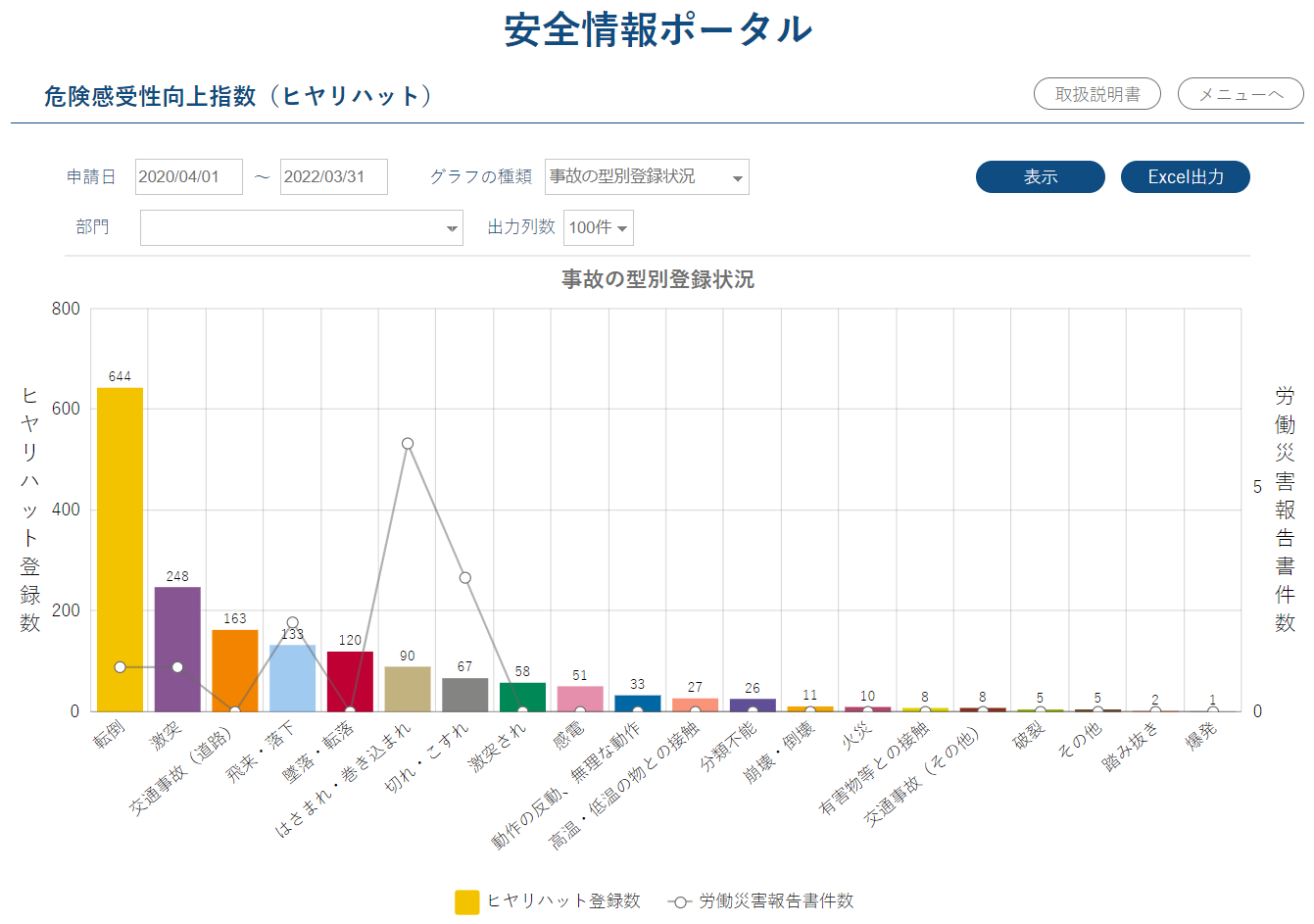Click the 破裂 axis label
This screenshot has height=924, width=1314.
pyautogui.click(x=1029, y=735)
